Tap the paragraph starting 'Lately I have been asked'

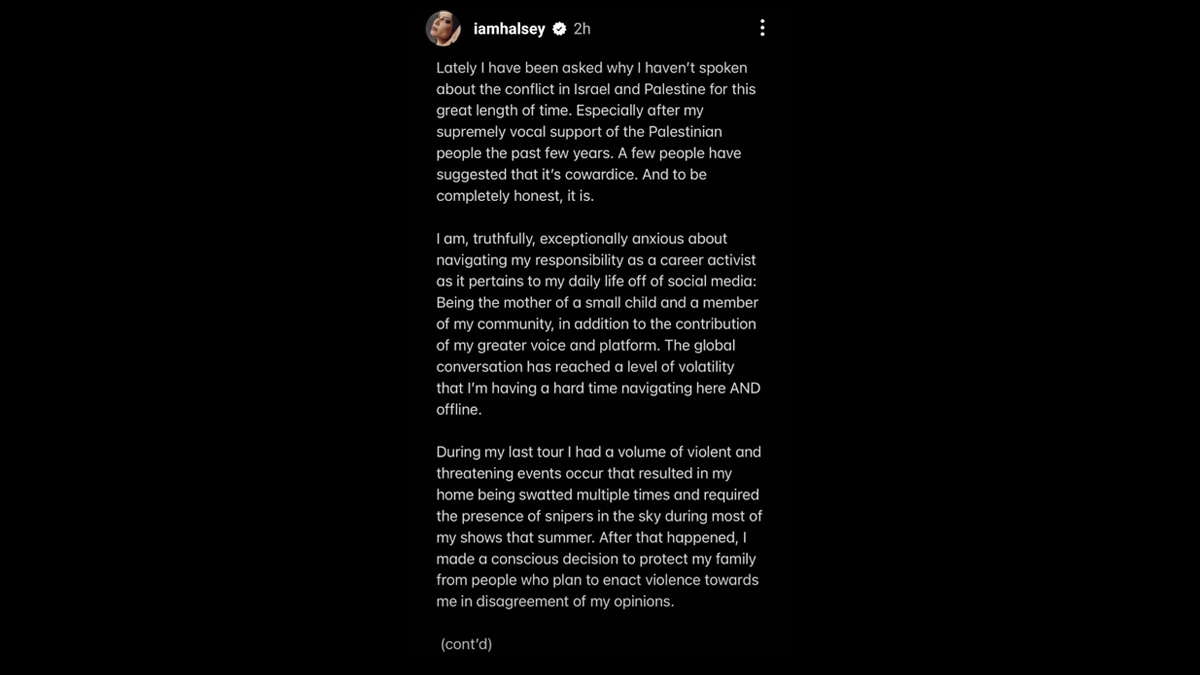pos(596,132)
